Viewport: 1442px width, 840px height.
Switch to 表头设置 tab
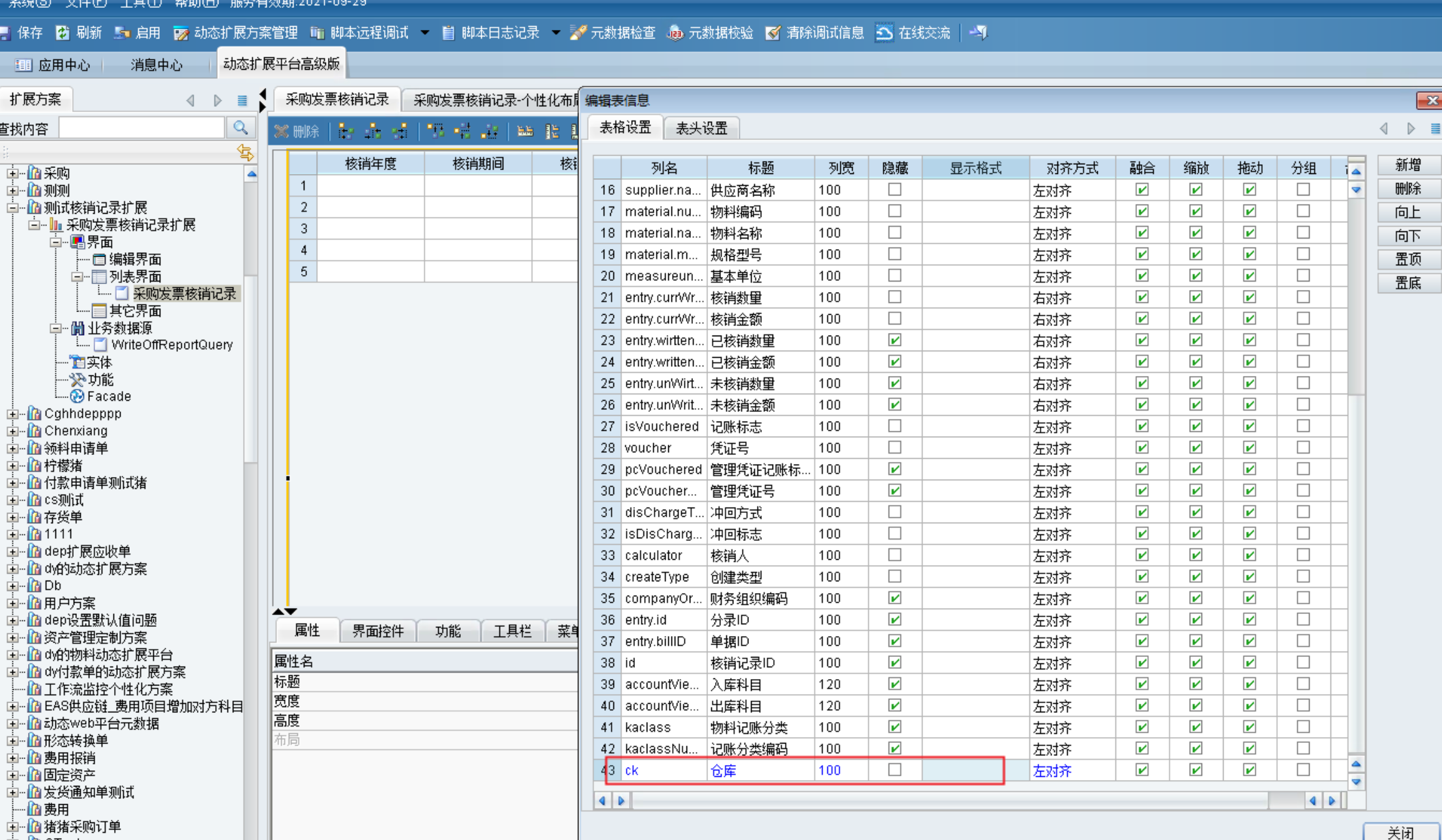coord(701,128)
